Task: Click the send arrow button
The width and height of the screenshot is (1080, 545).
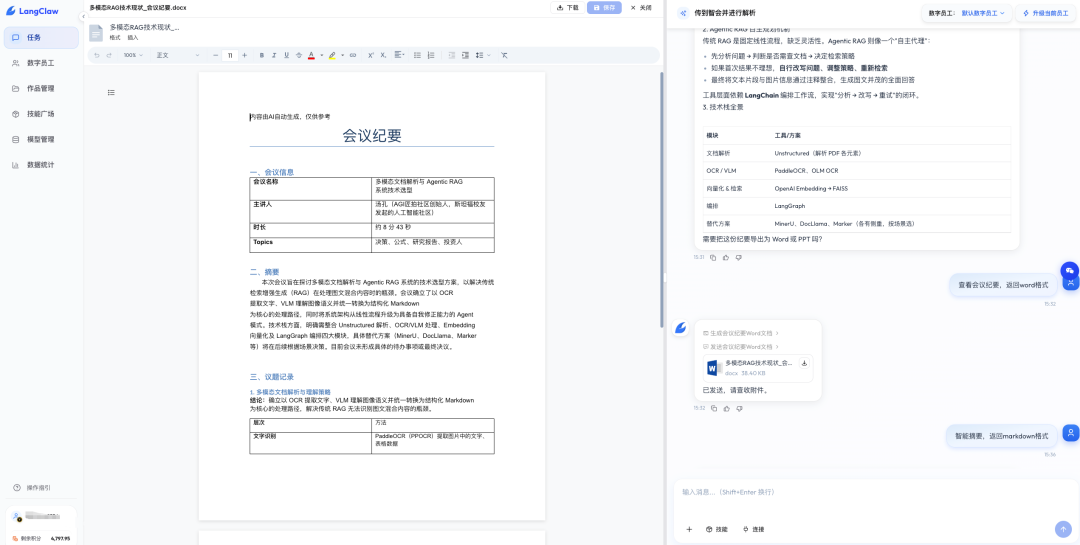Action: pyautogui.click(x=1063, y=529)
